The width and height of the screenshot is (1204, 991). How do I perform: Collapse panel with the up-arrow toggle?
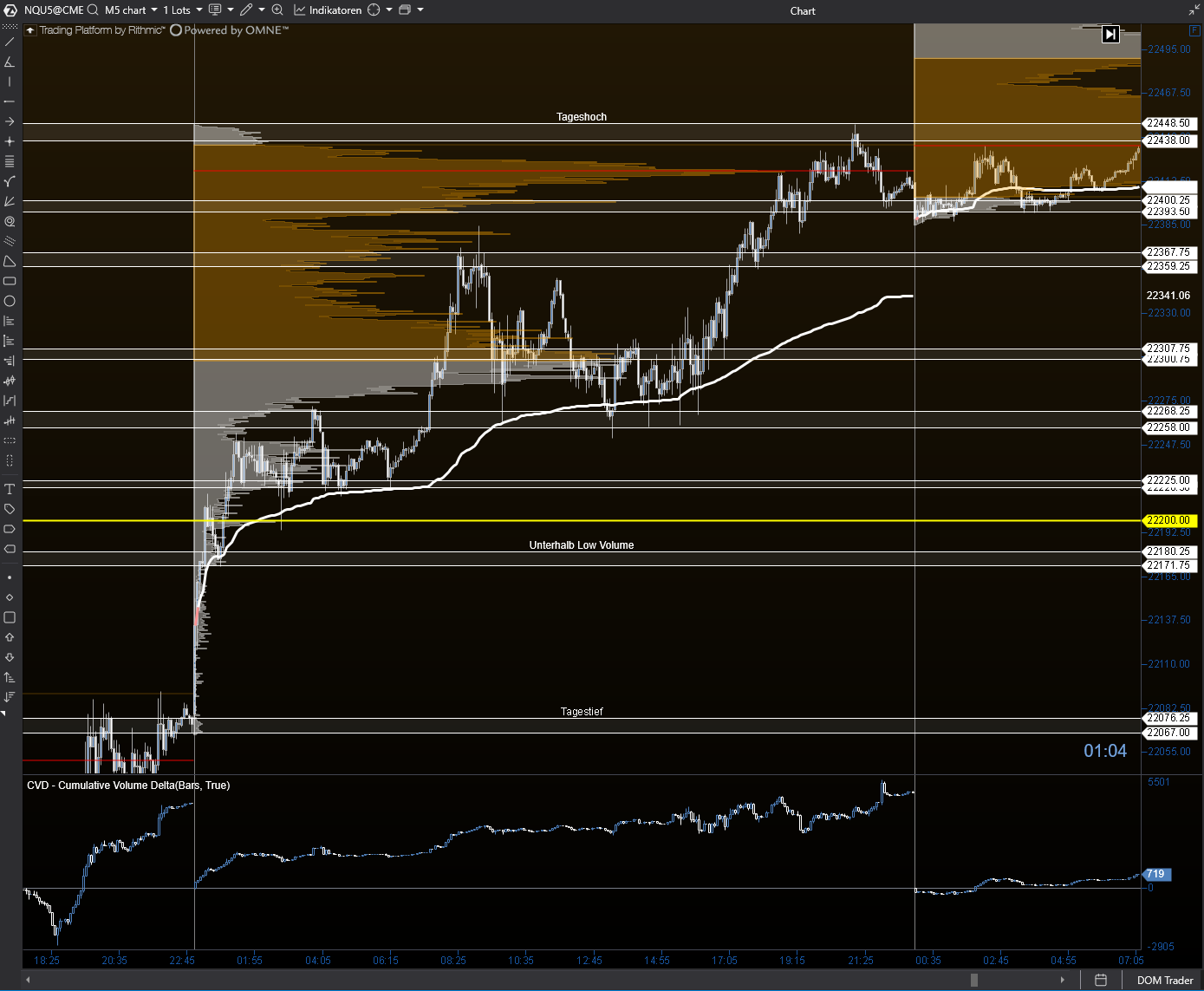point(30,30)
